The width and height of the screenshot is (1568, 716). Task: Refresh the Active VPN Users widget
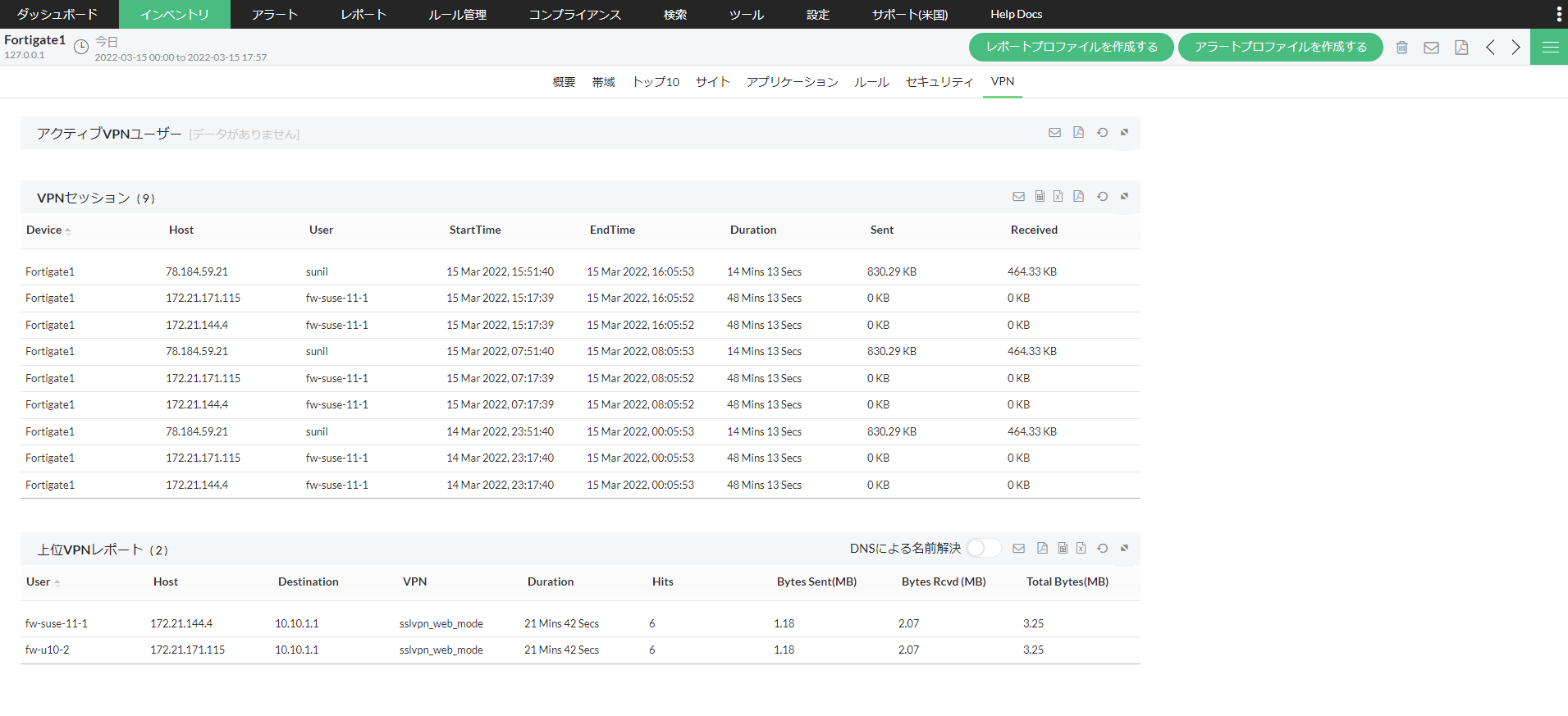1102,133
